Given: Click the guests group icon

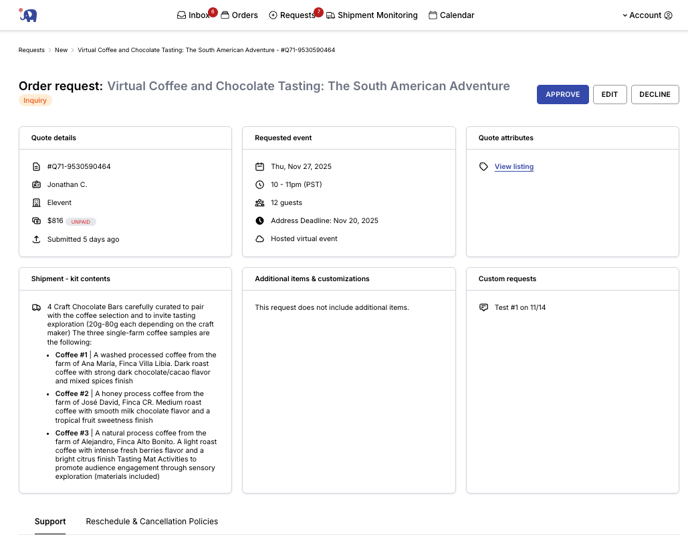Looking at the screenshot, I should pos(260,203).
